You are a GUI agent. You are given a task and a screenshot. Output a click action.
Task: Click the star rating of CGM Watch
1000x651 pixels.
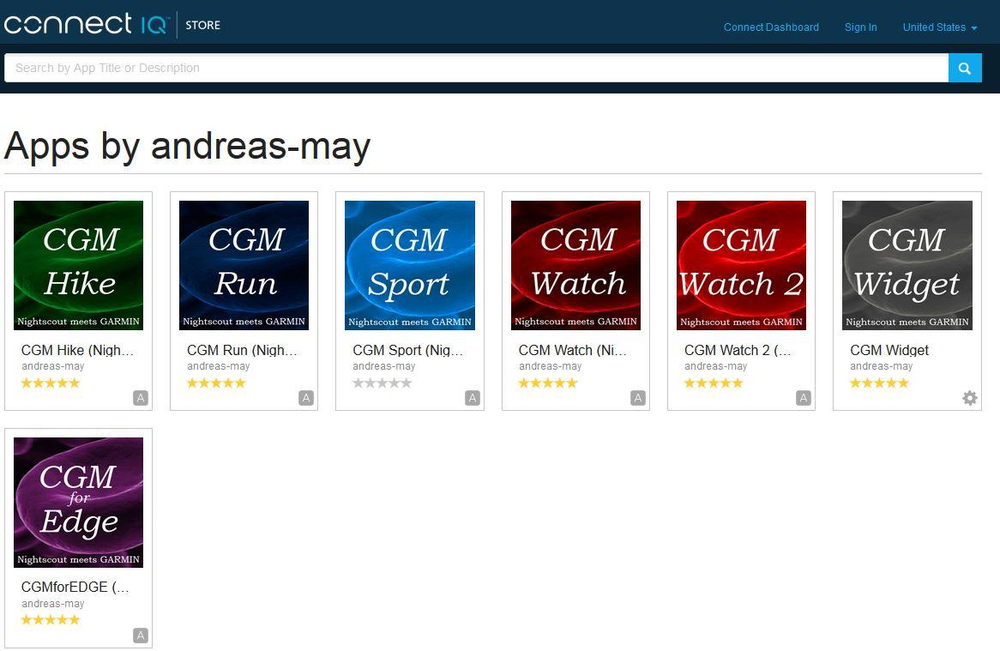coord(548,383)
